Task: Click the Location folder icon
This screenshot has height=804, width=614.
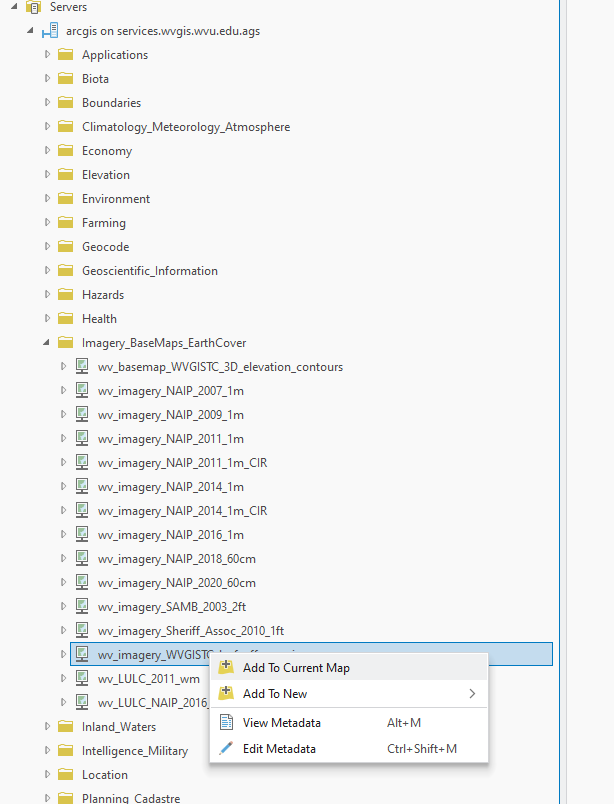Action: click(x=66, y=774)
